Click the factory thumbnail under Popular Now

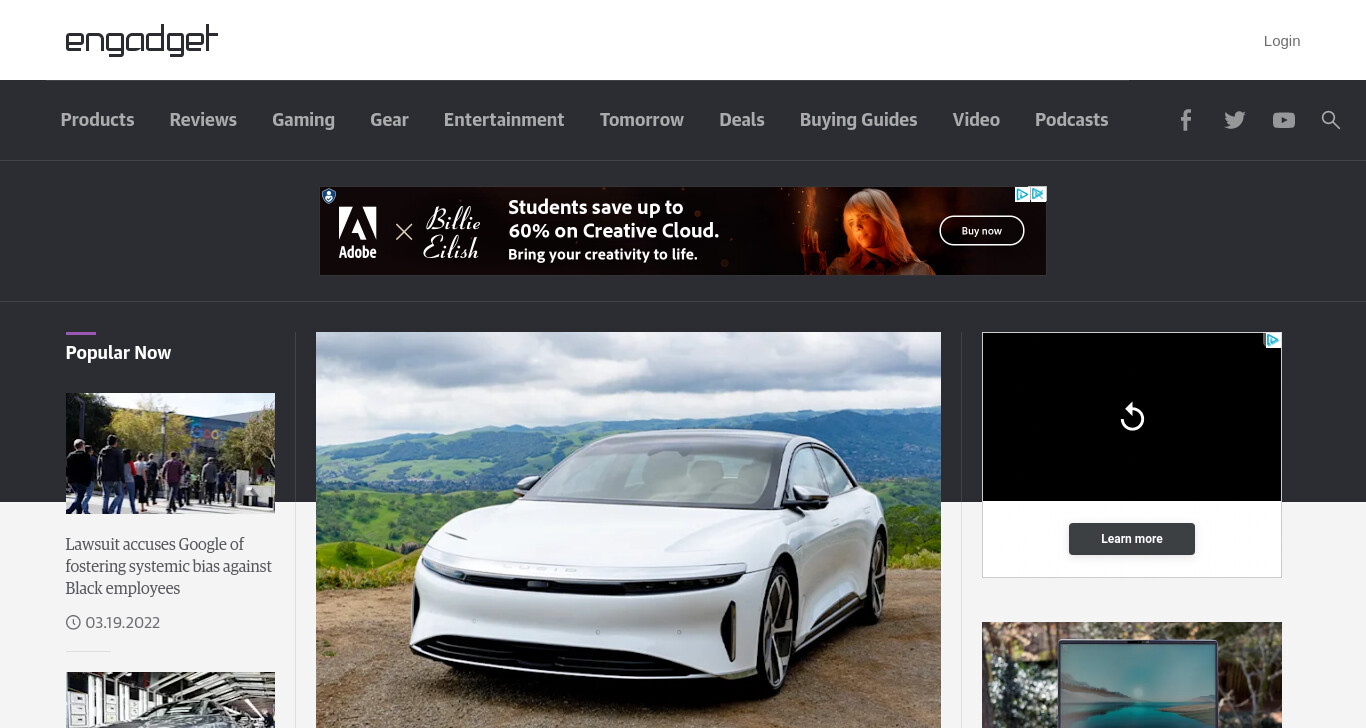pyautogui.click(x=170, y=700)
